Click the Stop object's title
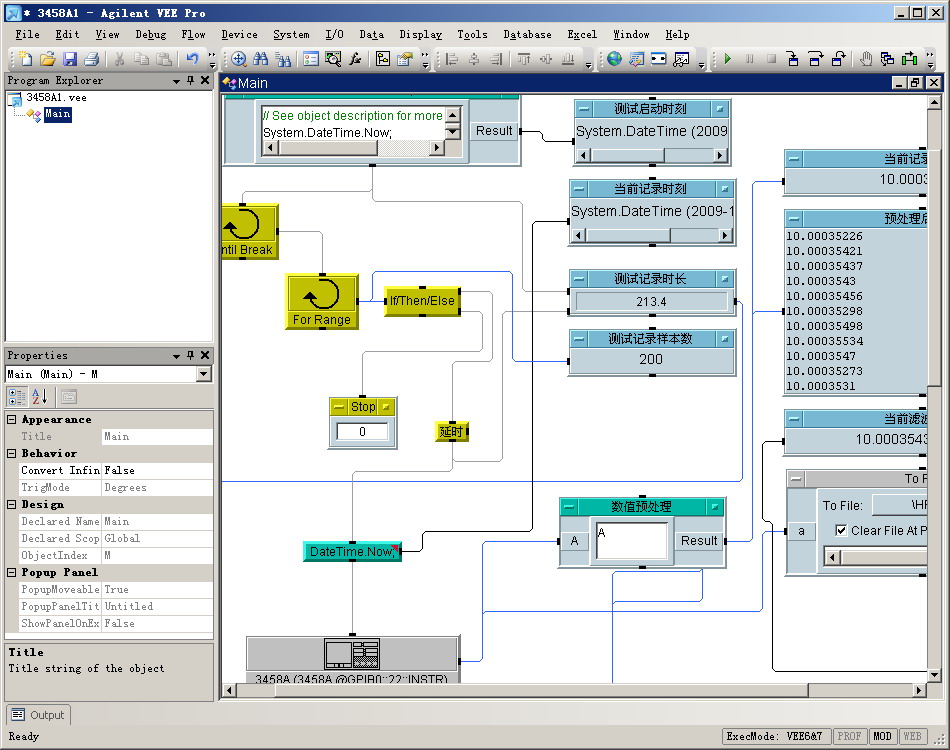 tap(363, 407)
